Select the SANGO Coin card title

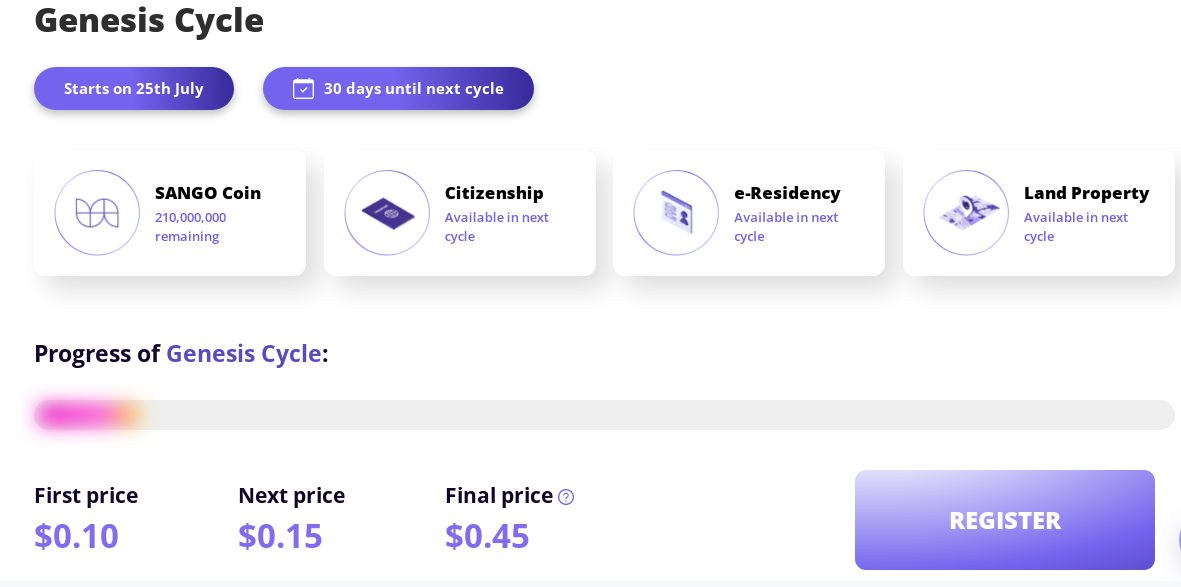pos(208,193)
